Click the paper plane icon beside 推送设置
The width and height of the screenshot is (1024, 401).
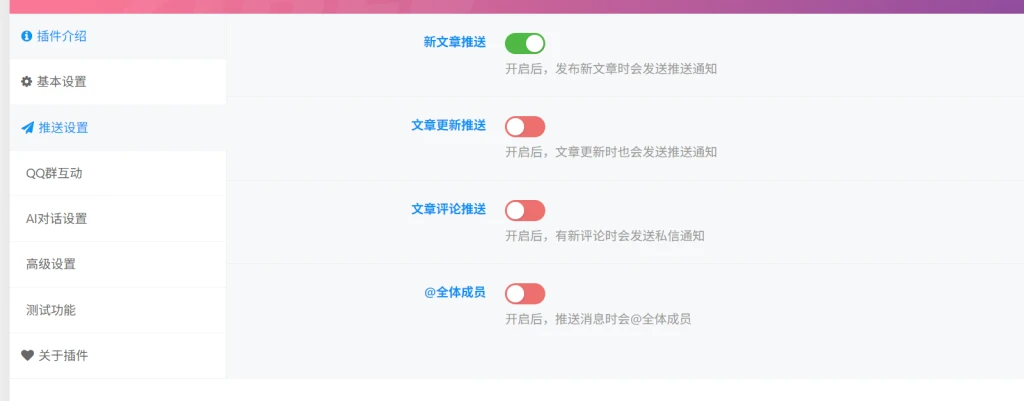pos(27,128)
